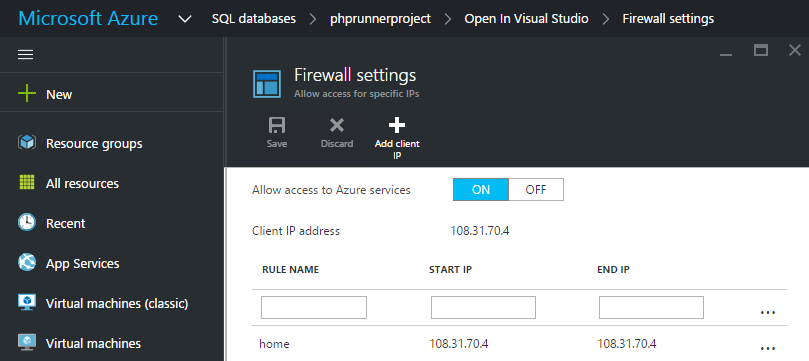Open the Open In Visual Studio breadcrumb
The width and height of the screenshot is (809, 361).
[x=526, y=19]
